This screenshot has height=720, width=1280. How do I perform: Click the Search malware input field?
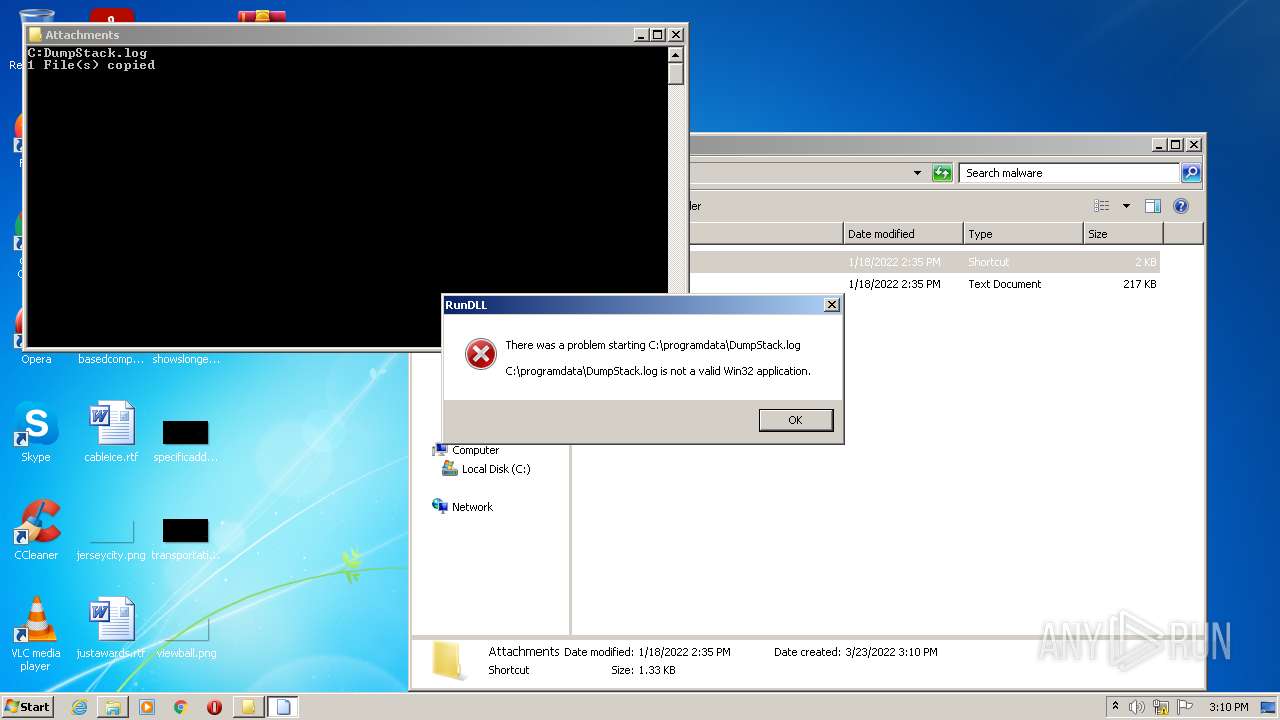click(1069, 173)
